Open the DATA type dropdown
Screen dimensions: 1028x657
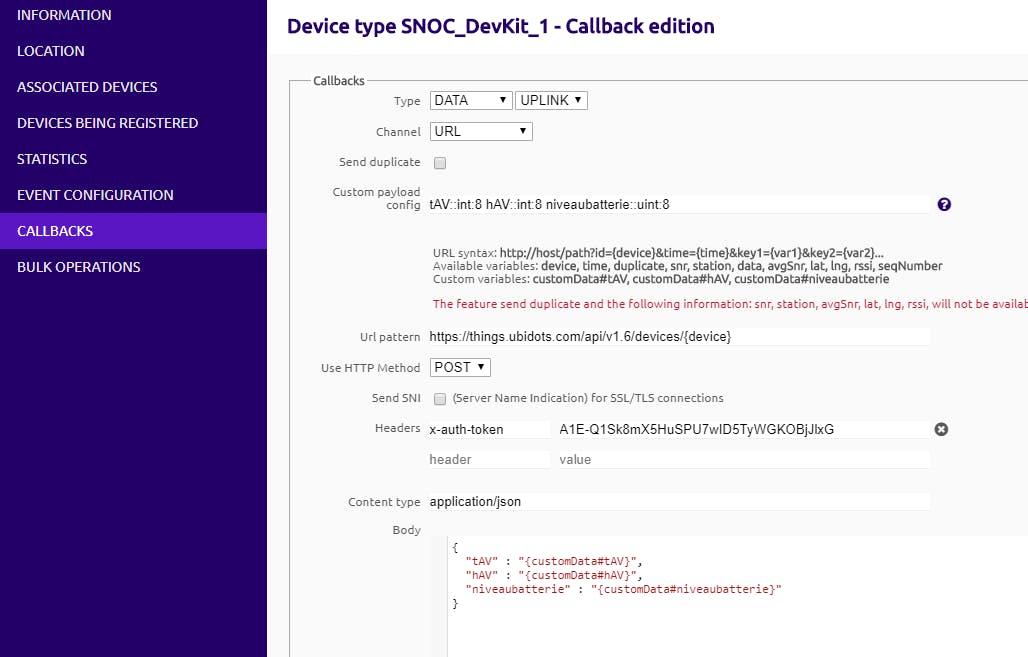click(x=471, y=100)
